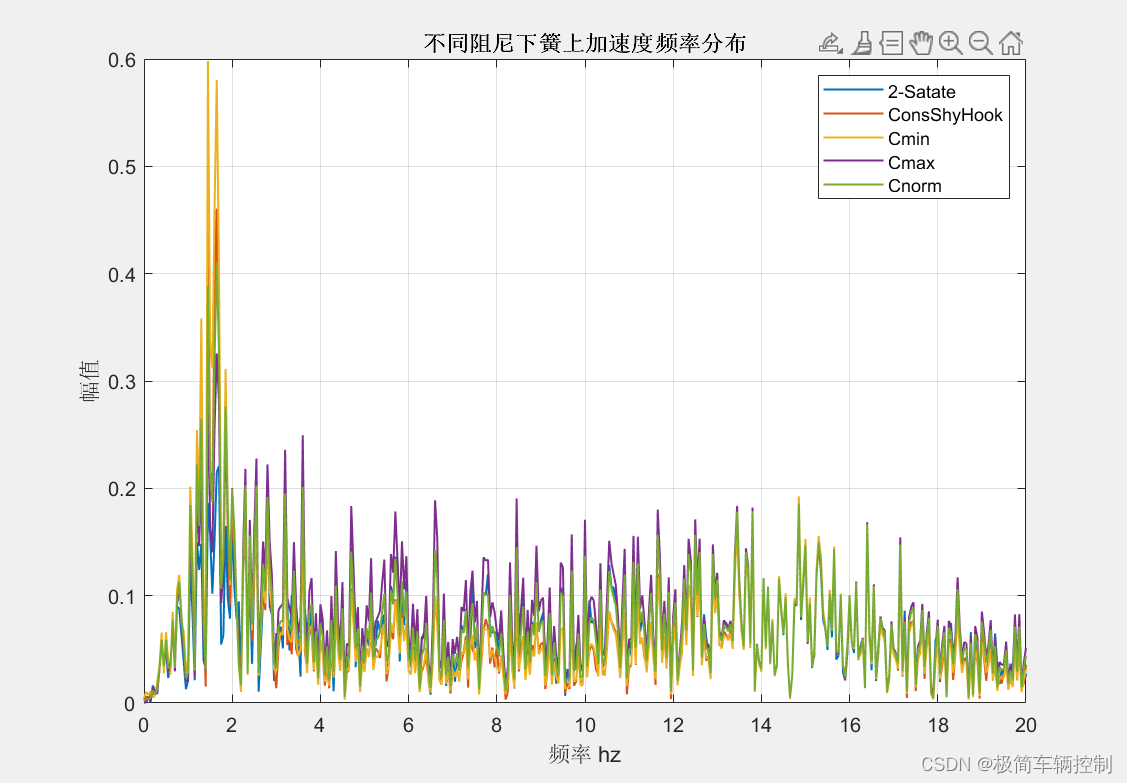Click the x-axis tick label 2
This screenshot has width=1127, height=783.
[x=231, y=725]
